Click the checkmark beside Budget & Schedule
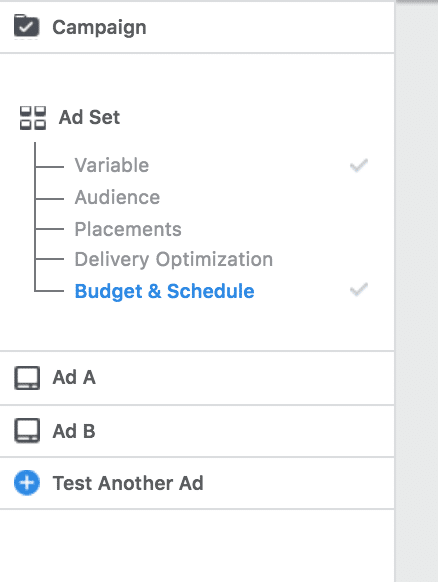This screenshot has height=582, width=438. click(359, 290)
